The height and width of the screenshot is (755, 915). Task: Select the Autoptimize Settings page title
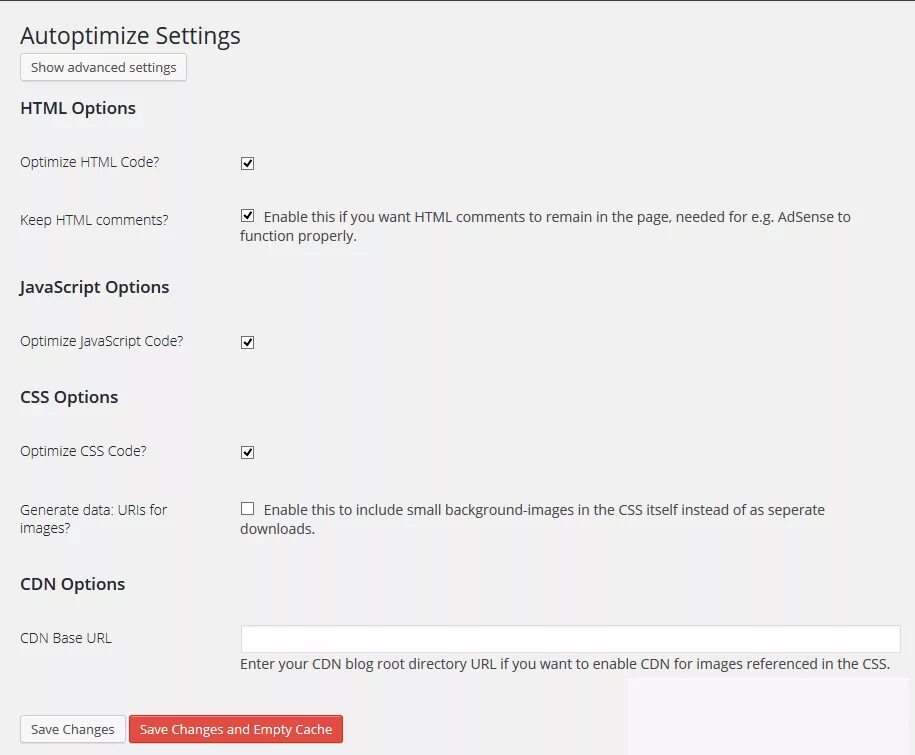pyautogui.click(x=130, y=36)
